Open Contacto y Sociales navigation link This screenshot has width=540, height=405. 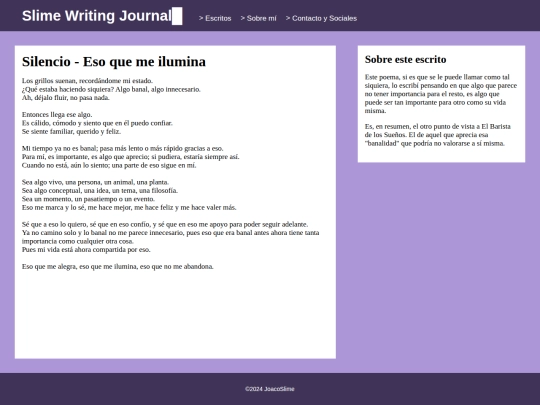(321, 18)
